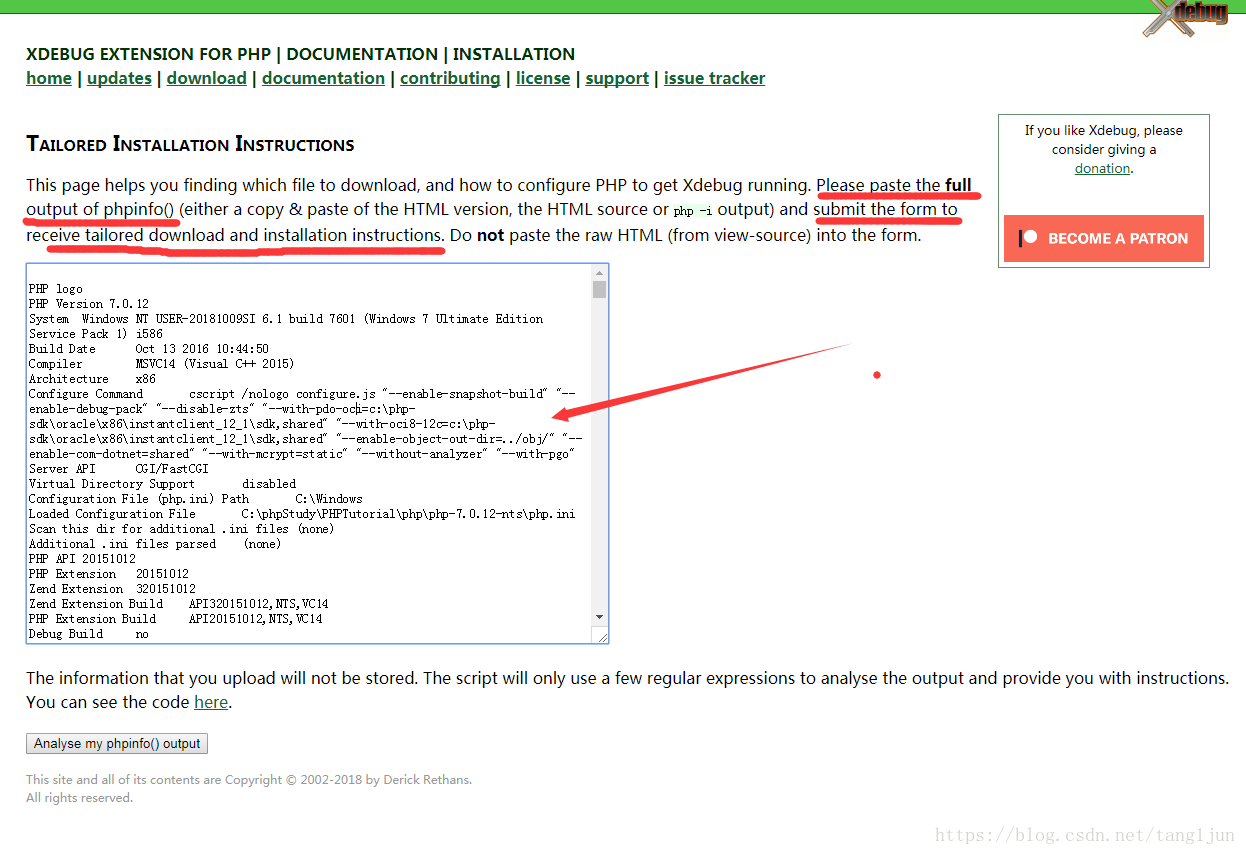
Task: Click the Xdebug logo in the header
Action: pos(1187,18)
